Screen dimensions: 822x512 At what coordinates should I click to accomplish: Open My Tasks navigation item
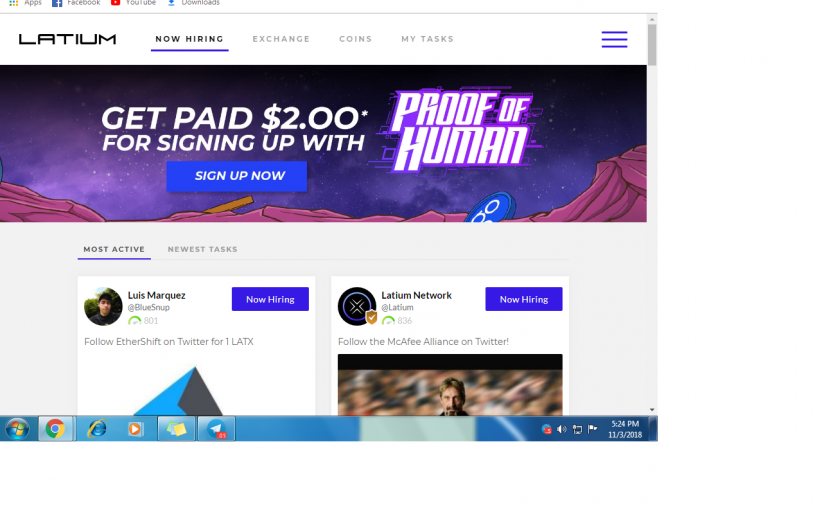coord(428,39)
